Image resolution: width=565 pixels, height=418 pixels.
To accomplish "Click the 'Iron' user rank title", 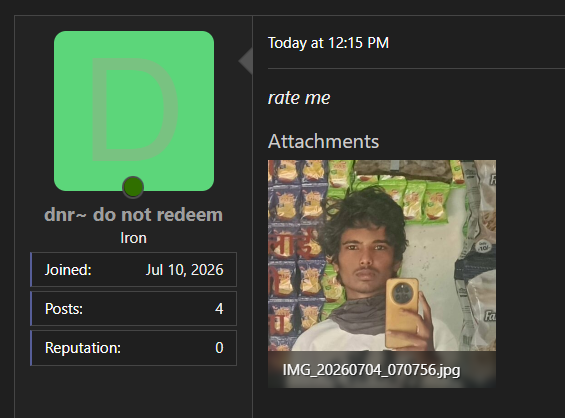I will [133, 238].
